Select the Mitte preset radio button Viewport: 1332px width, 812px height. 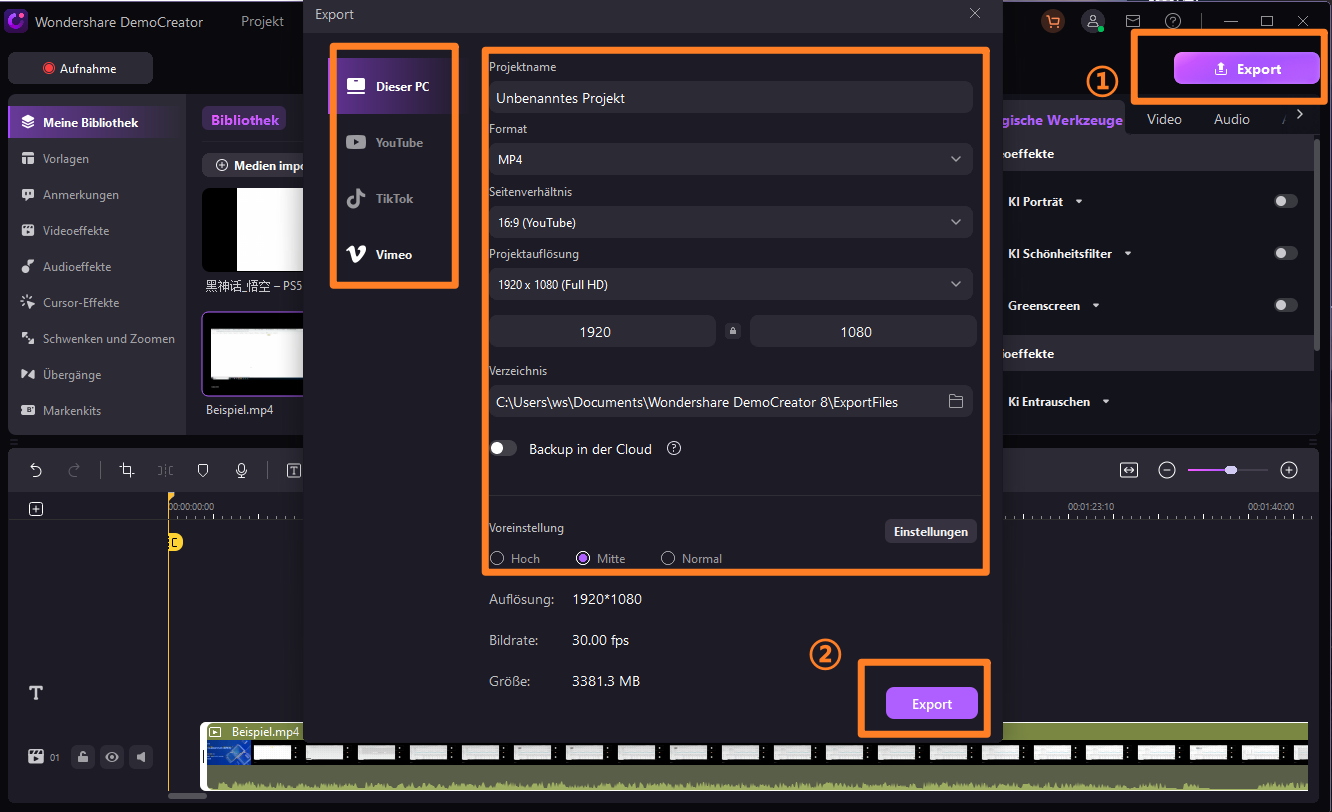(x=583, y=558)
